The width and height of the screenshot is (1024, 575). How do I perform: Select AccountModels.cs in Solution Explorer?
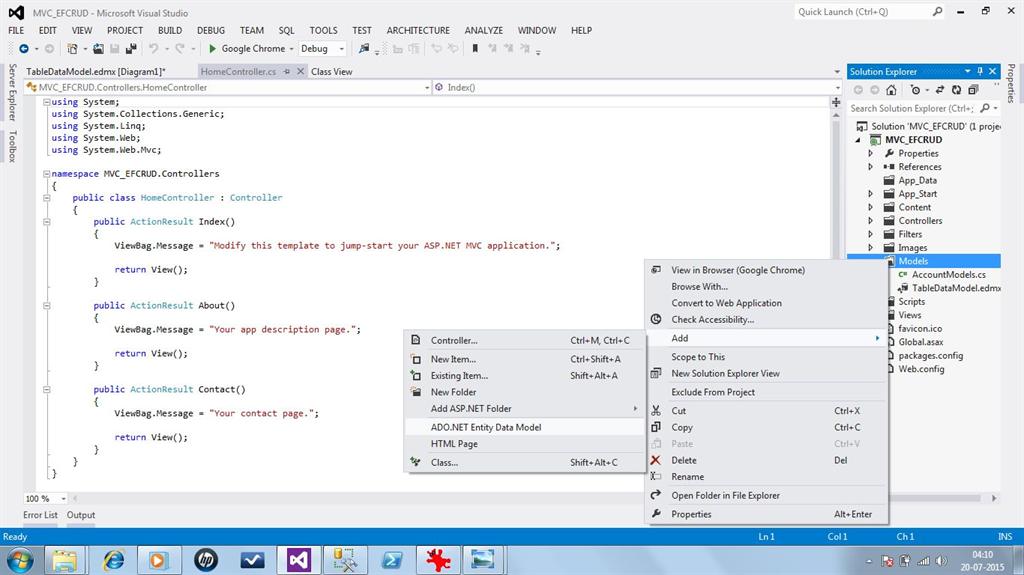point(949,274)
